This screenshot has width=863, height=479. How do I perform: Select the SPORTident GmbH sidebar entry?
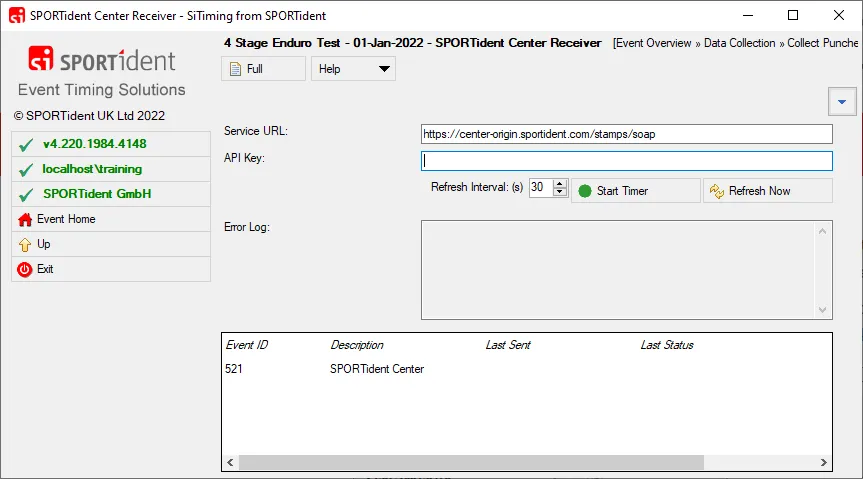[111, 194]
